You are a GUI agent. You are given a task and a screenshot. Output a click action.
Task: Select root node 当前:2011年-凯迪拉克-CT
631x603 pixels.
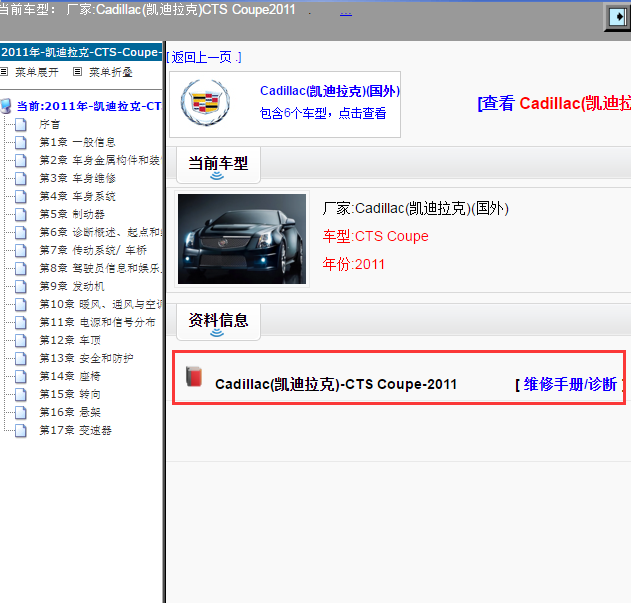[x=89, y=106]
